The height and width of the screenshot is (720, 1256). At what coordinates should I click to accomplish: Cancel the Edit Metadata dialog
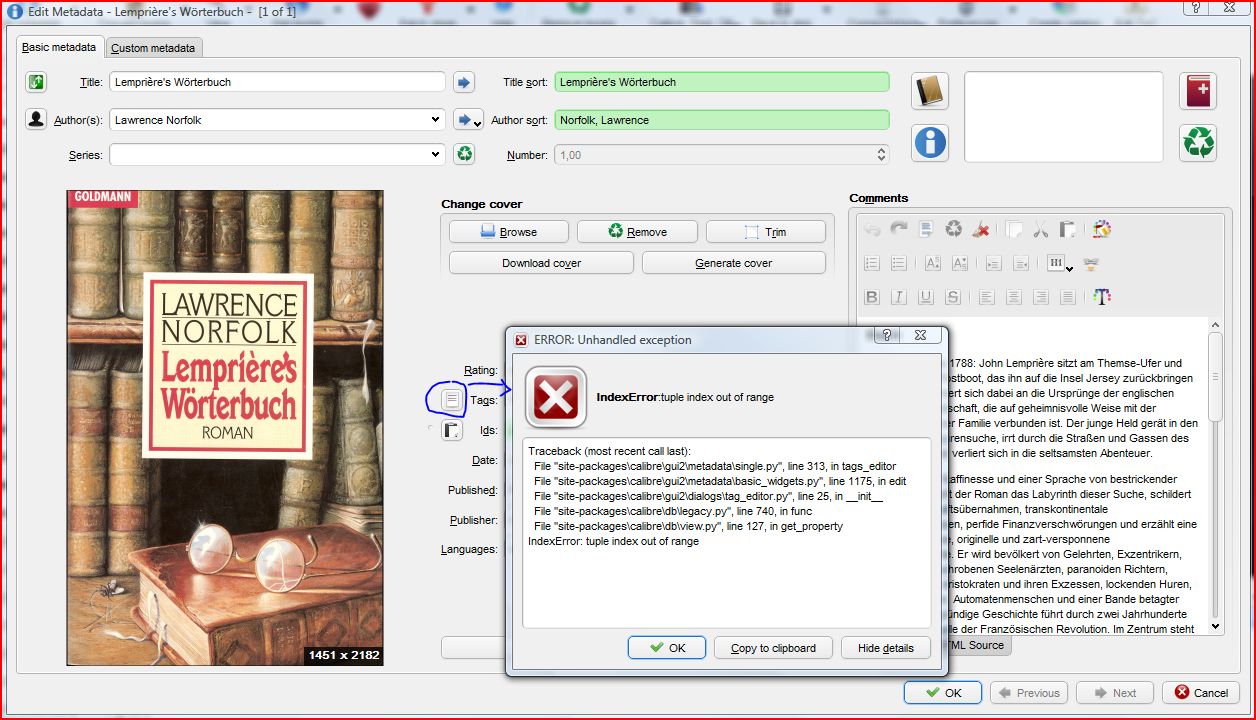coord(1201,692)
